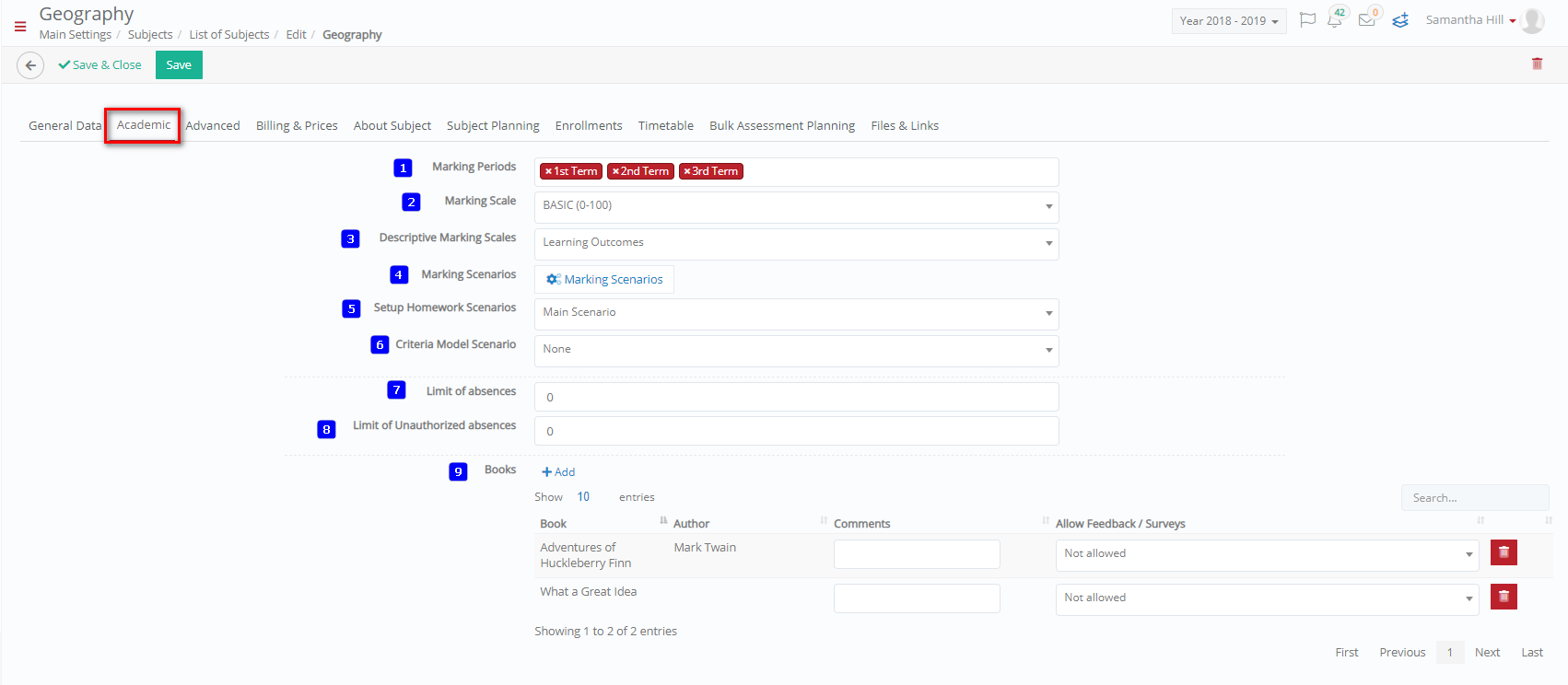The width and height of the screenshot is (1568, 685).
Task: Expand the Descriptive Marking Scales dropdown
Action: pos(796,243)
